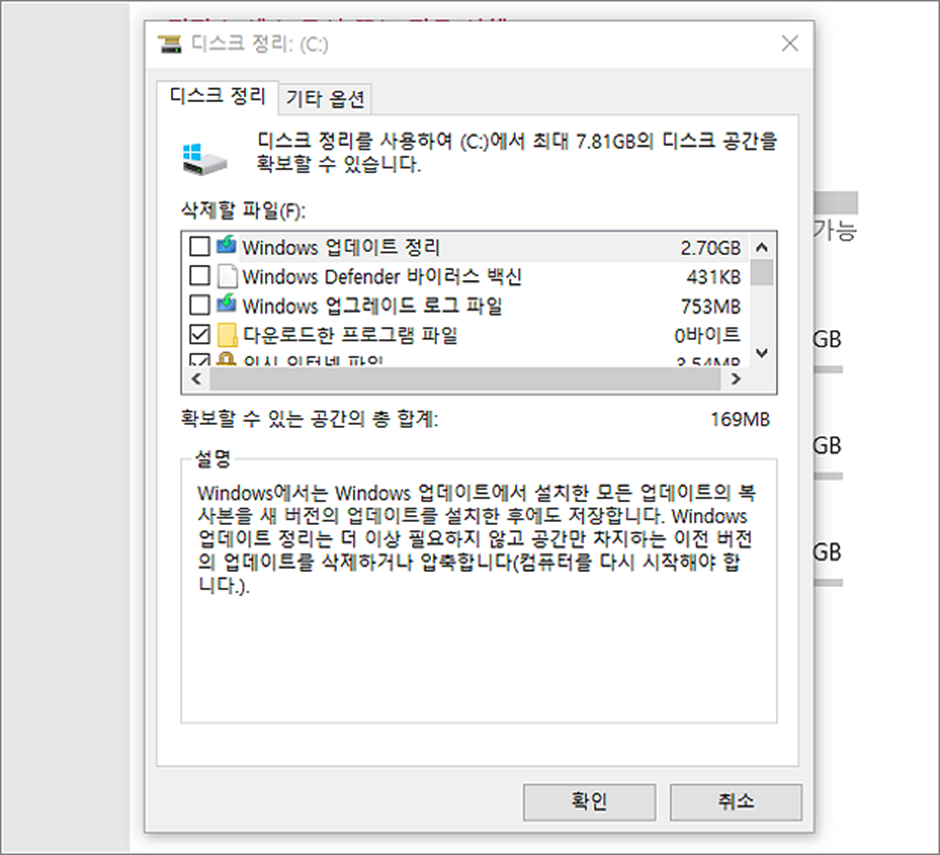Check the Windows 업데이트 정리 checkbox
Viewport: 940px width, 855px height.
point(199,246)
